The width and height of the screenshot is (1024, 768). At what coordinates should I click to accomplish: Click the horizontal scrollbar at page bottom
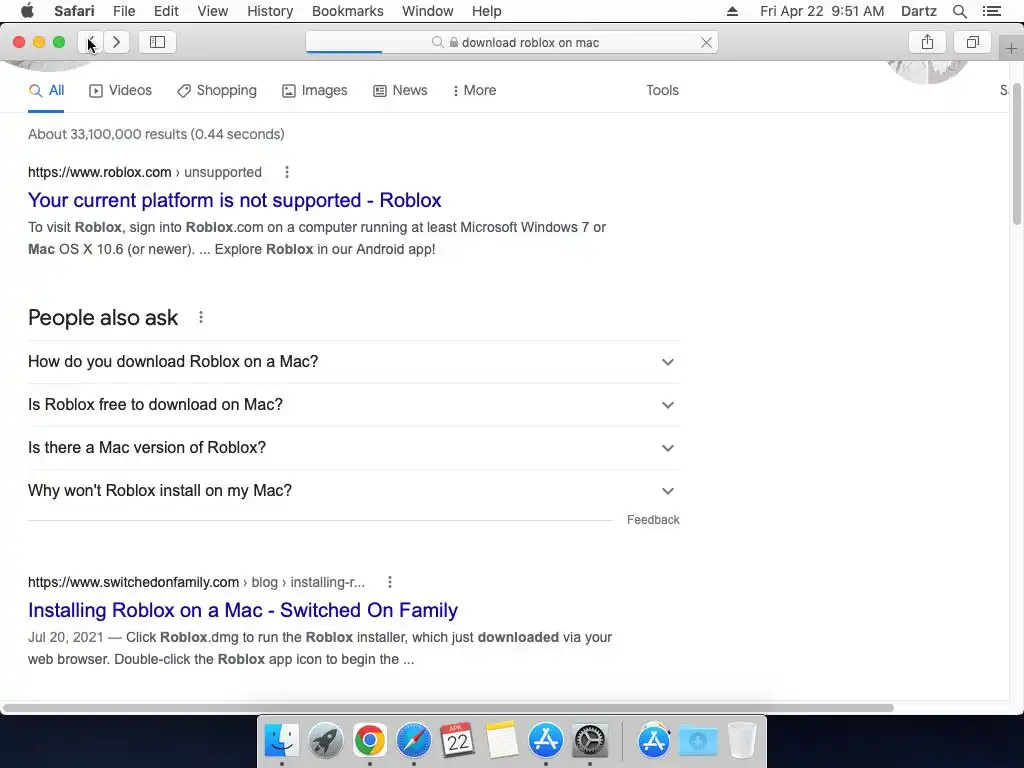pos(448,708)
